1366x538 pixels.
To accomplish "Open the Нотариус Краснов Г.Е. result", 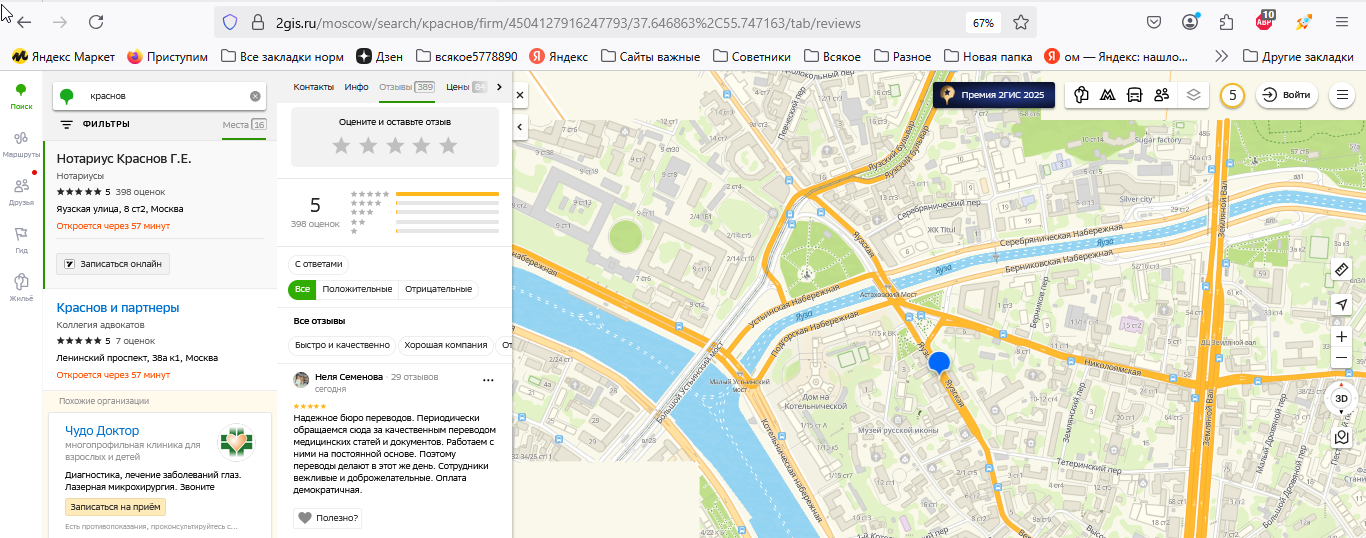I will 124,158.
